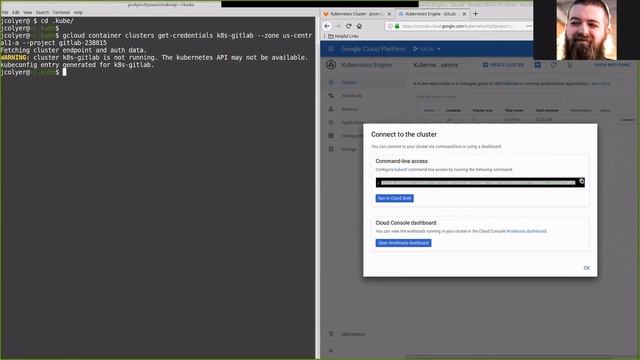The height and width of the screenshot is (360, 640).
Task: Copy the gcloud command with the copy icon
Action: [581, 182]
